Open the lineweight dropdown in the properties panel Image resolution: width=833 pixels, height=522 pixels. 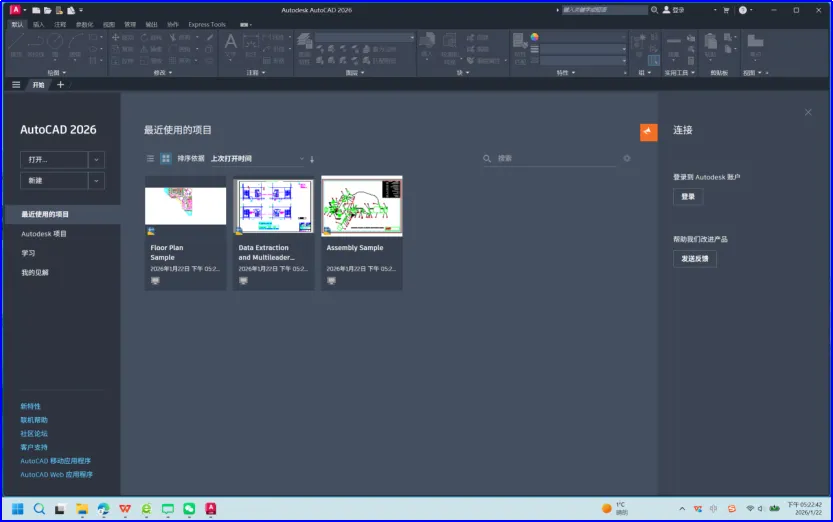[x=583, y=49]
